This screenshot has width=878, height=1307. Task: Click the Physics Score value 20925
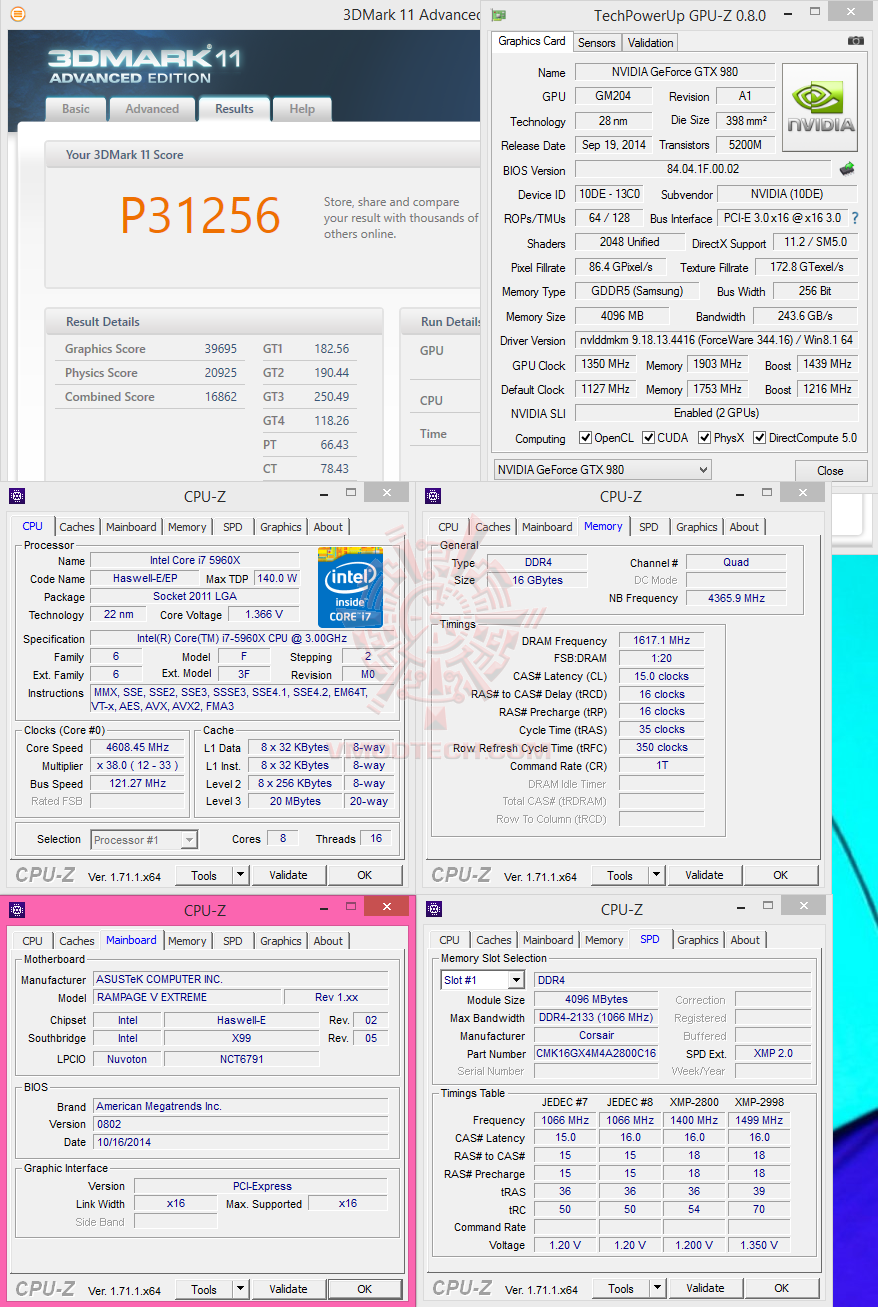point(221,373)
